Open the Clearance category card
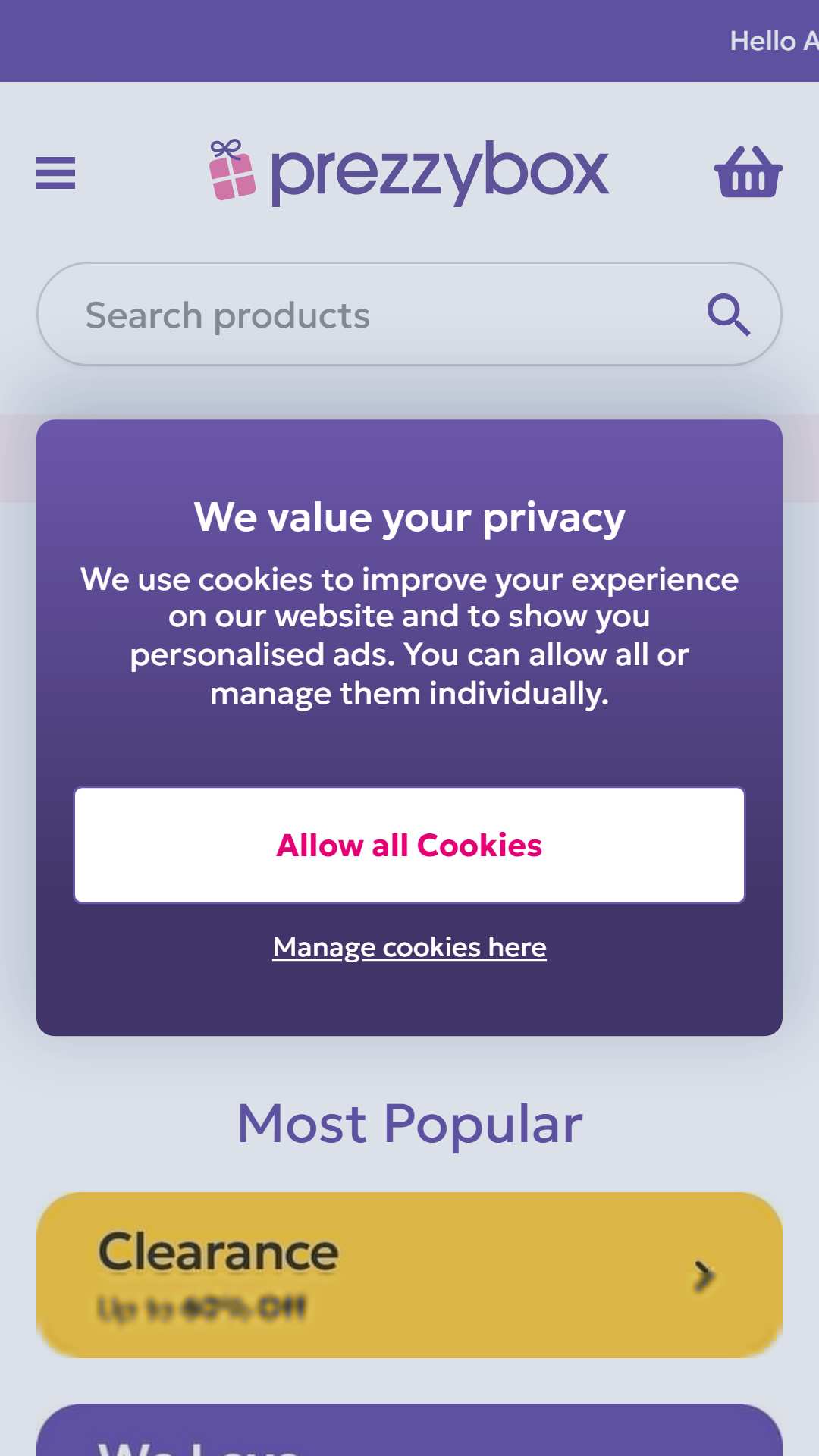The height and width of the screenshot is (1456, 819). click(409, 1275)
